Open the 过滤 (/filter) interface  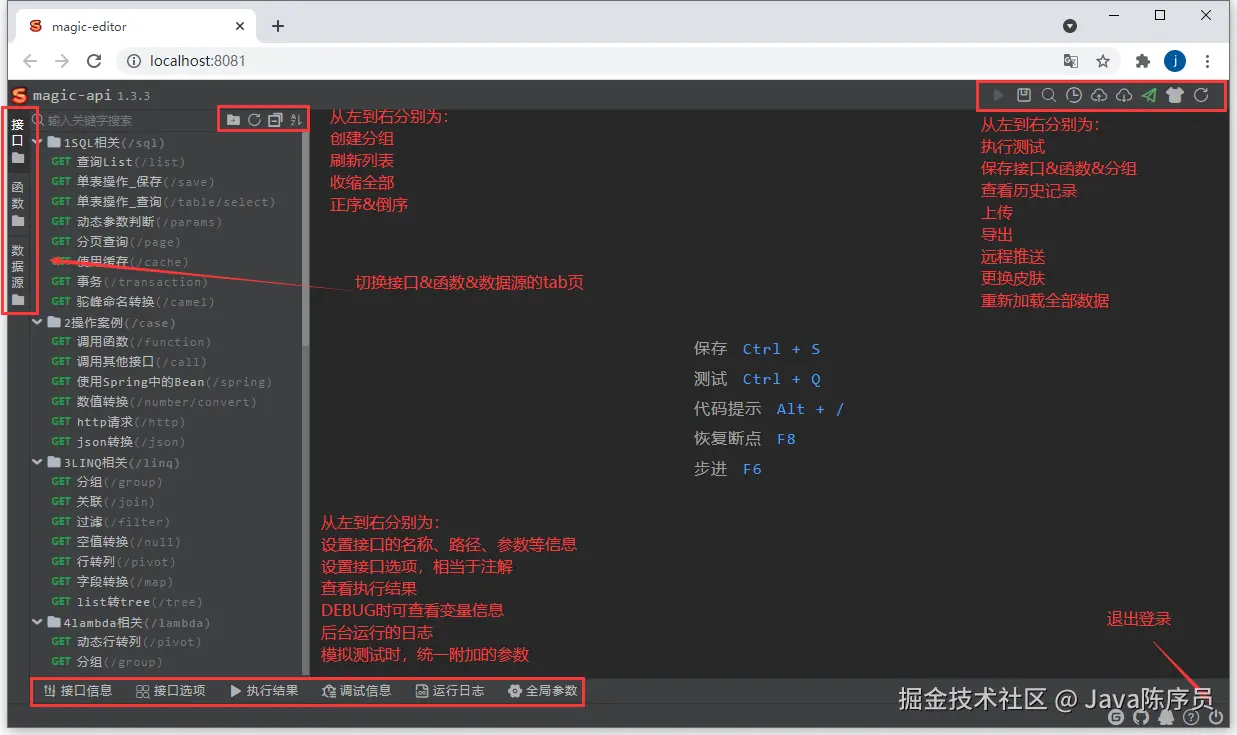[110, 522]
